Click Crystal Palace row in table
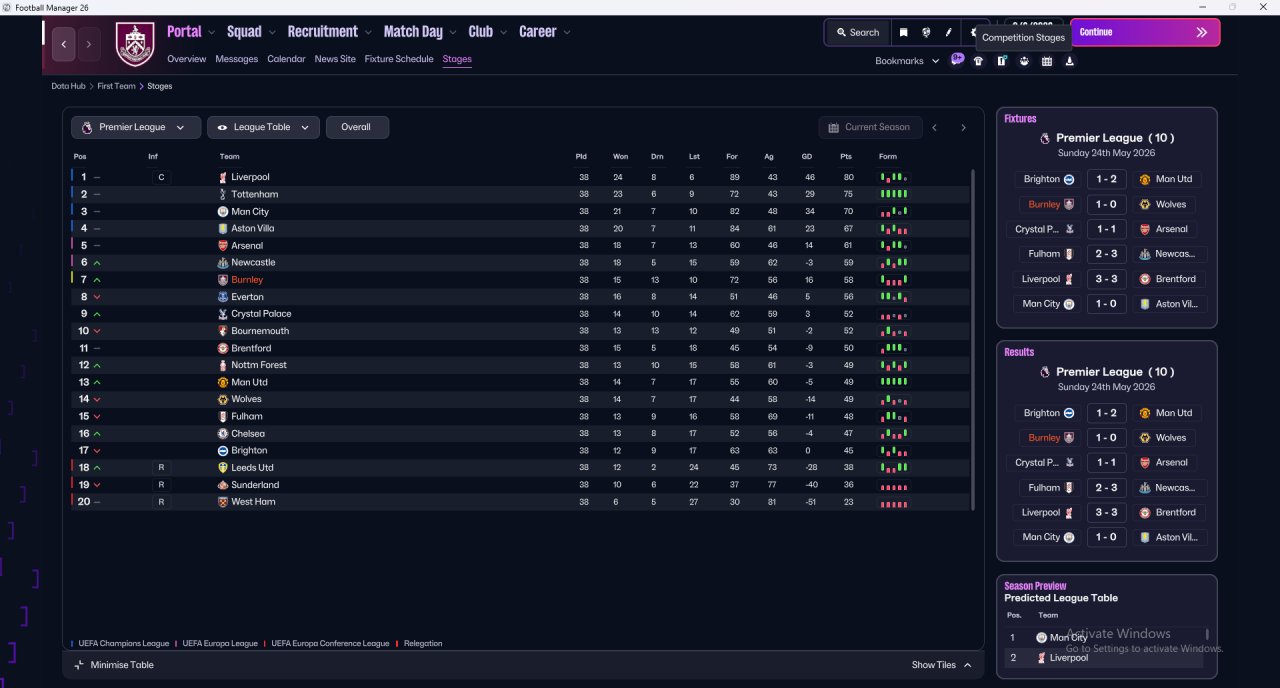The width and height of the screenshot is (1280, 688). tap(520, 314)
